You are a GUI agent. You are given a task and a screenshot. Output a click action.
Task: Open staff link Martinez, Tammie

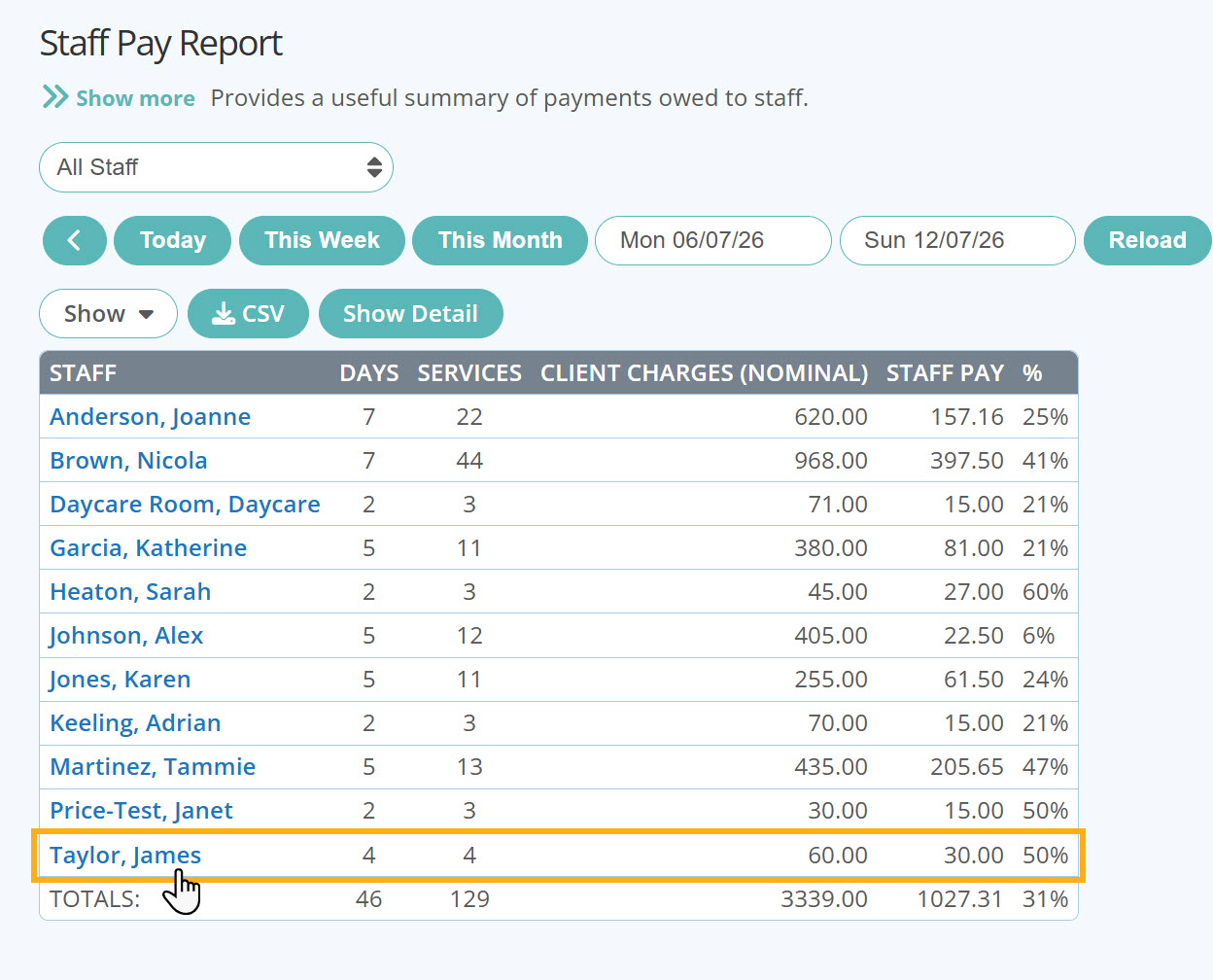coord(153,767)
